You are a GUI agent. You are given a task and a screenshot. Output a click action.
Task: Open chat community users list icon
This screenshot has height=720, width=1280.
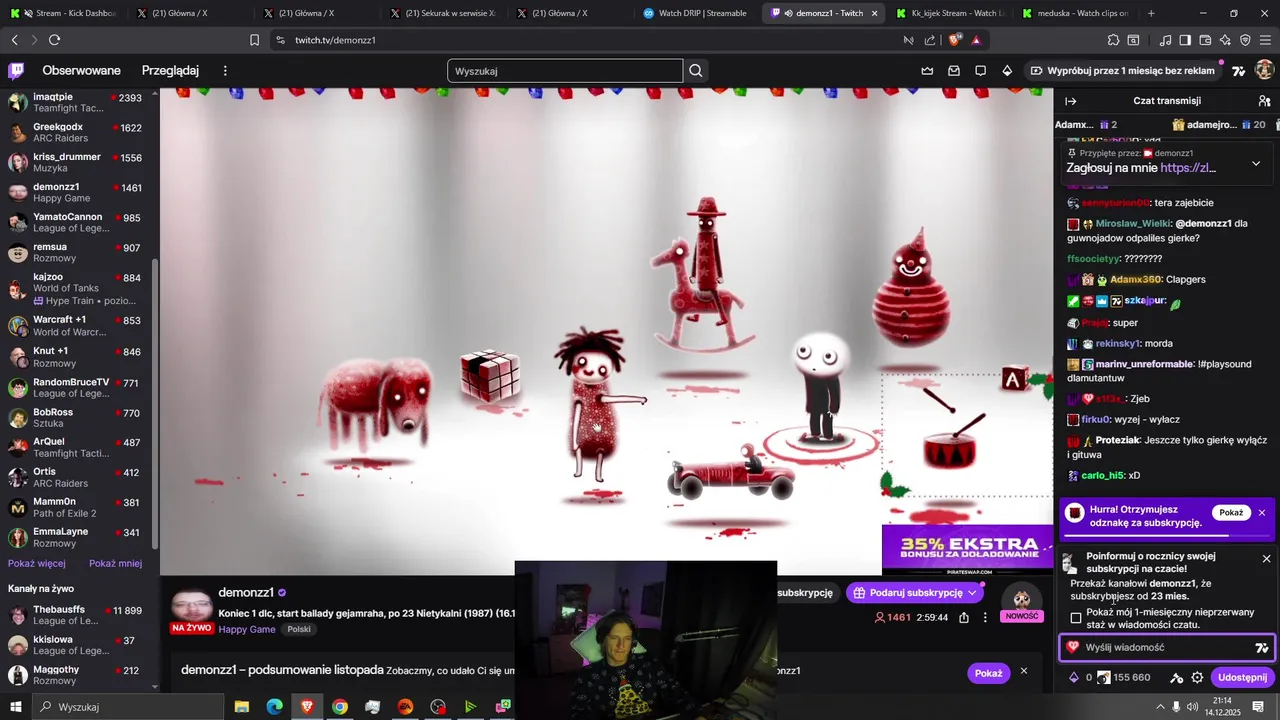[1264, 101]
